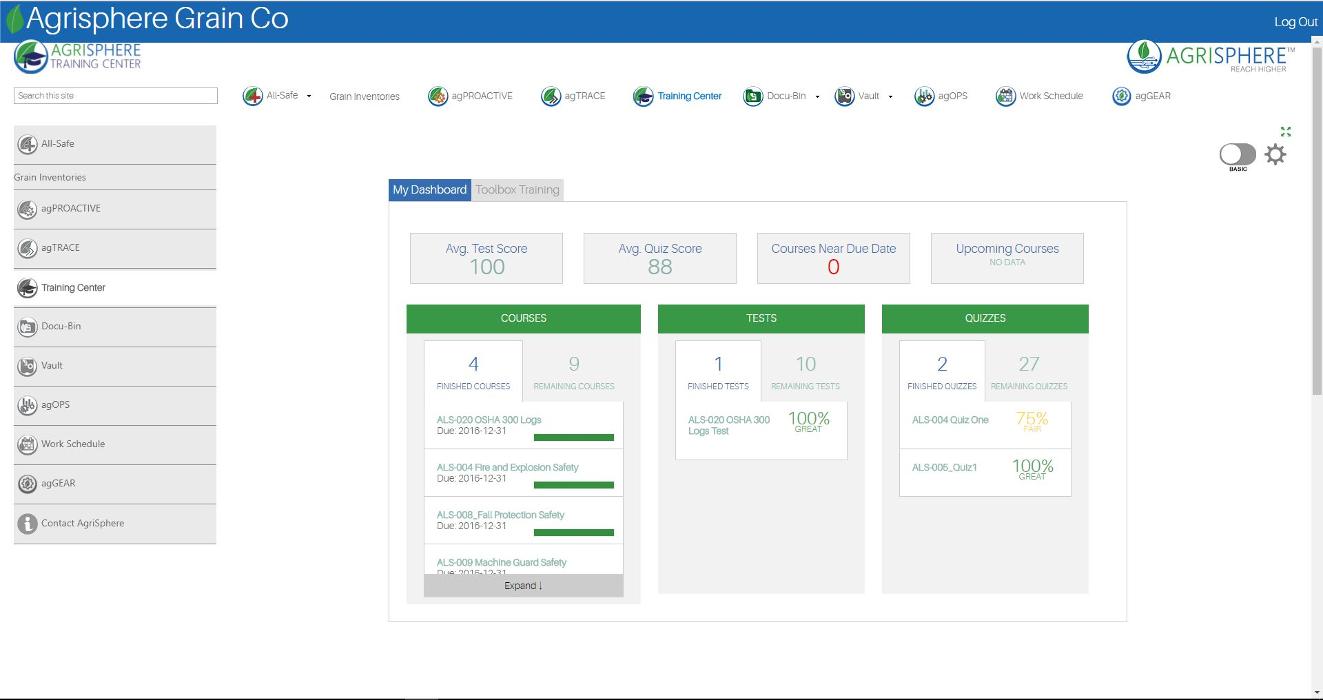The width and height of the screenshot is (1323, 700).
Task: Open ALS-004 Quiz One
Action: pos(950,420)
